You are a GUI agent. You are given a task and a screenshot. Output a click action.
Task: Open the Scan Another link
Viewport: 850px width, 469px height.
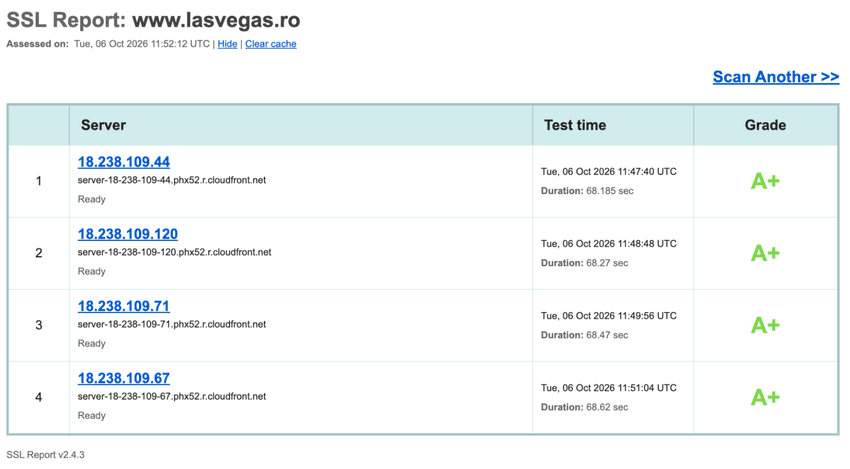point(776,77)
